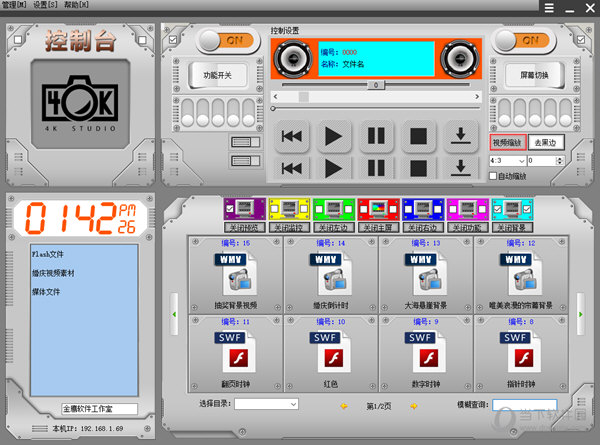Click the monitor icon in the green panel

pyautogui.click(x=334, y=209)
